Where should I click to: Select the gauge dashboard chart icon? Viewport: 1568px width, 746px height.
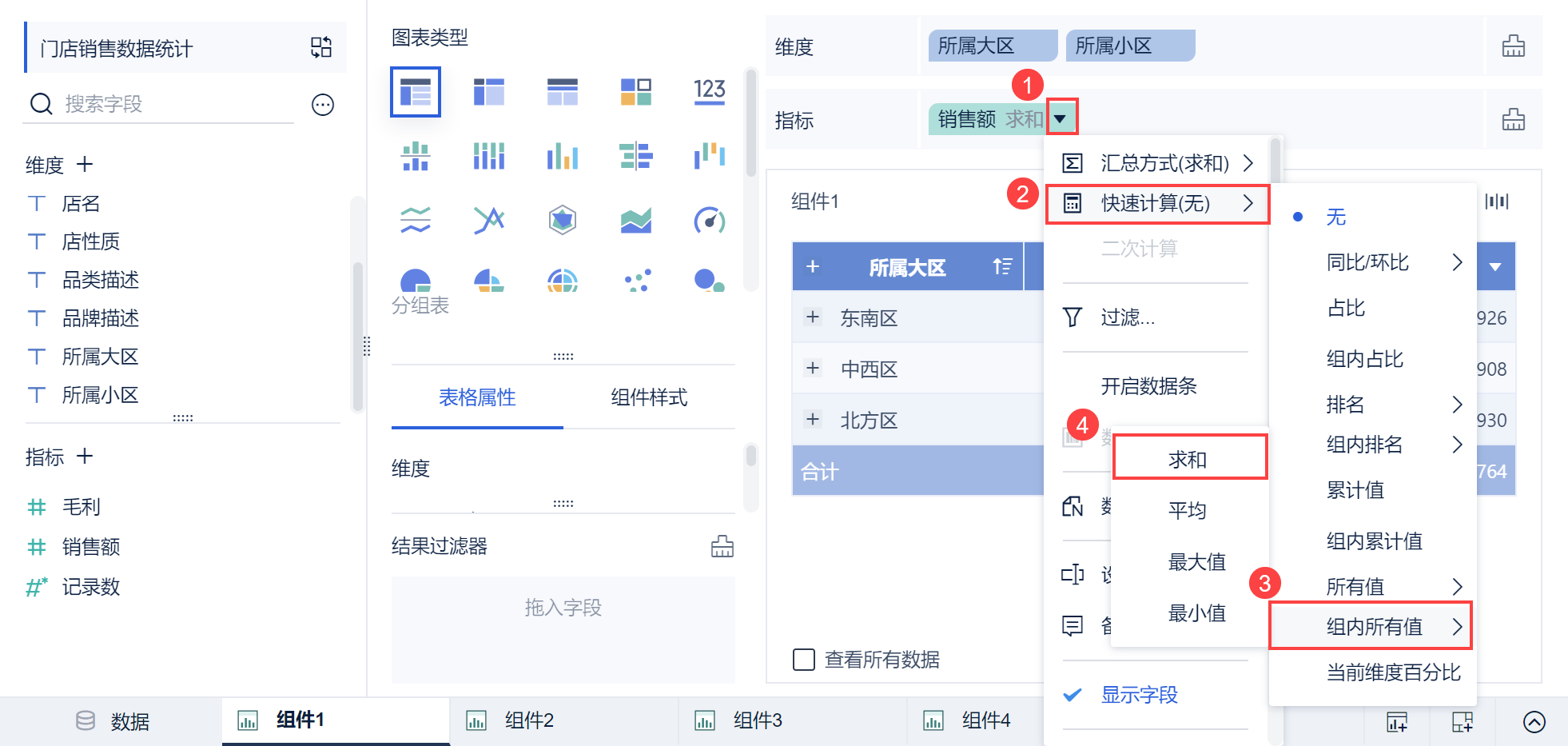pyautogui.click(x=710, y=219)
